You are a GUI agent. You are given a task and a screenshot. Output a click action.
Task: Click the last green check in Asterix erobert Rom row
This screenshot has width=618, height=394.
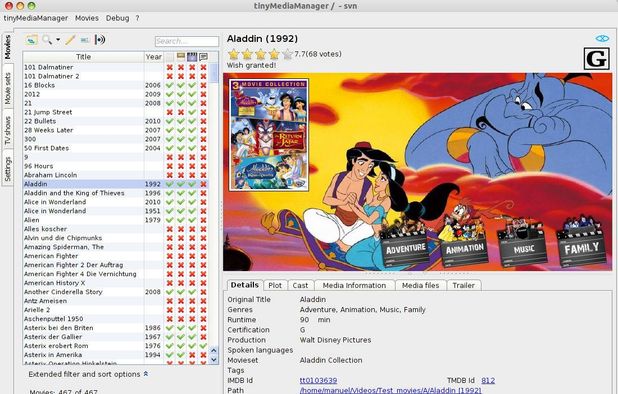coord(203,346)
